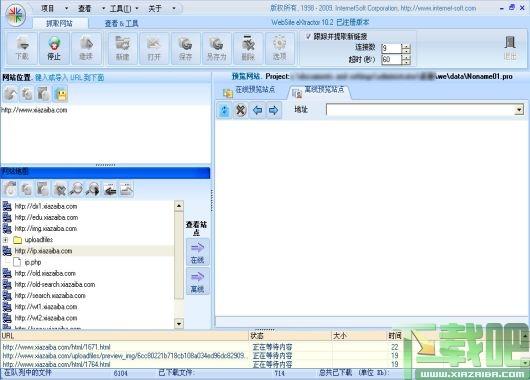The width and height of the screenshot is (530, 380).
Task: Click http://www.xiazaiba.com in URL list
Action: pyautogui.click(x=34, y=110)
